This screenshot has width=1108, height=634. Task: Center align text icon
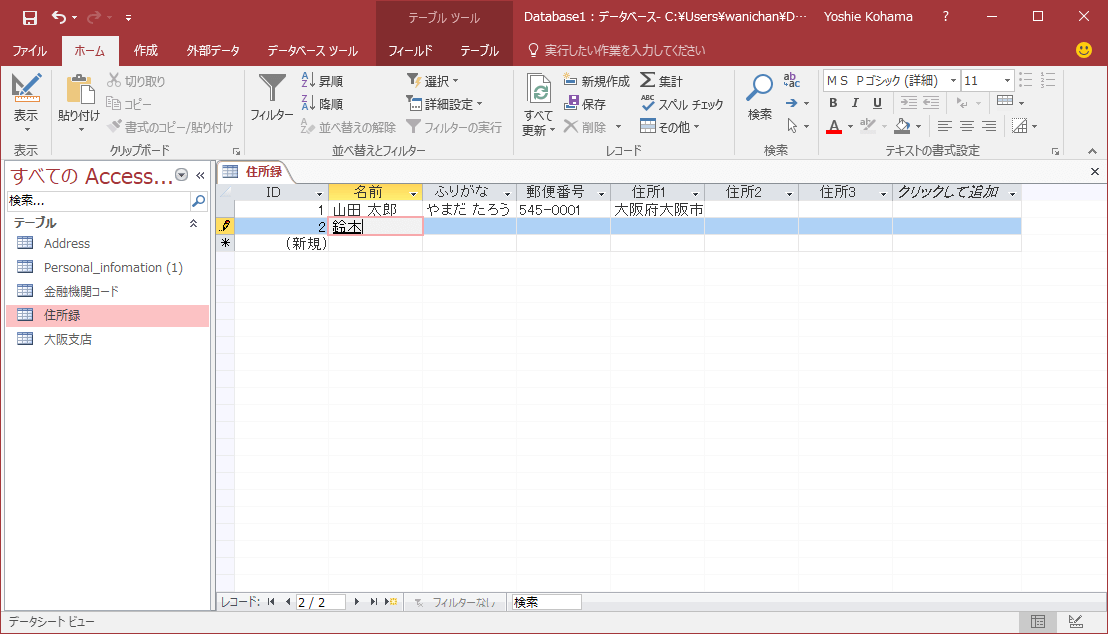(x=967, y=127)
